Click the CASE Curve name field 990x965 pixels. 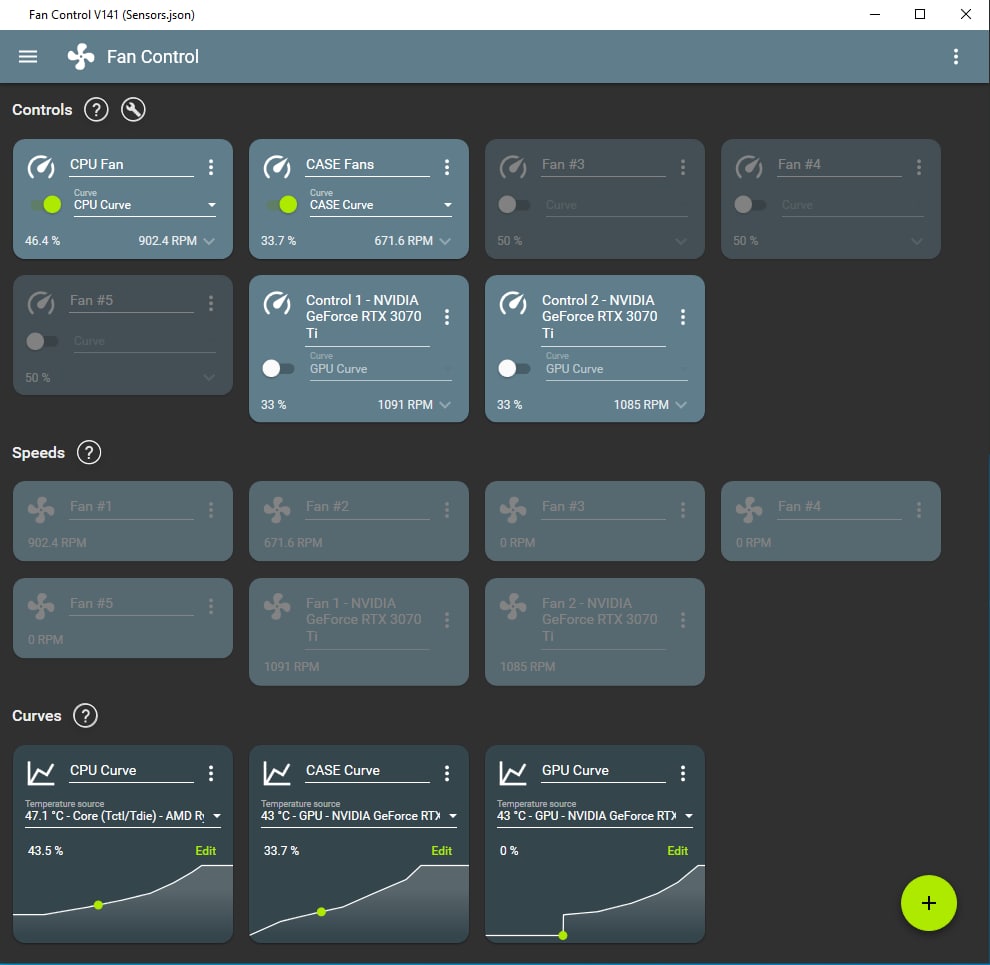(367, 771)
